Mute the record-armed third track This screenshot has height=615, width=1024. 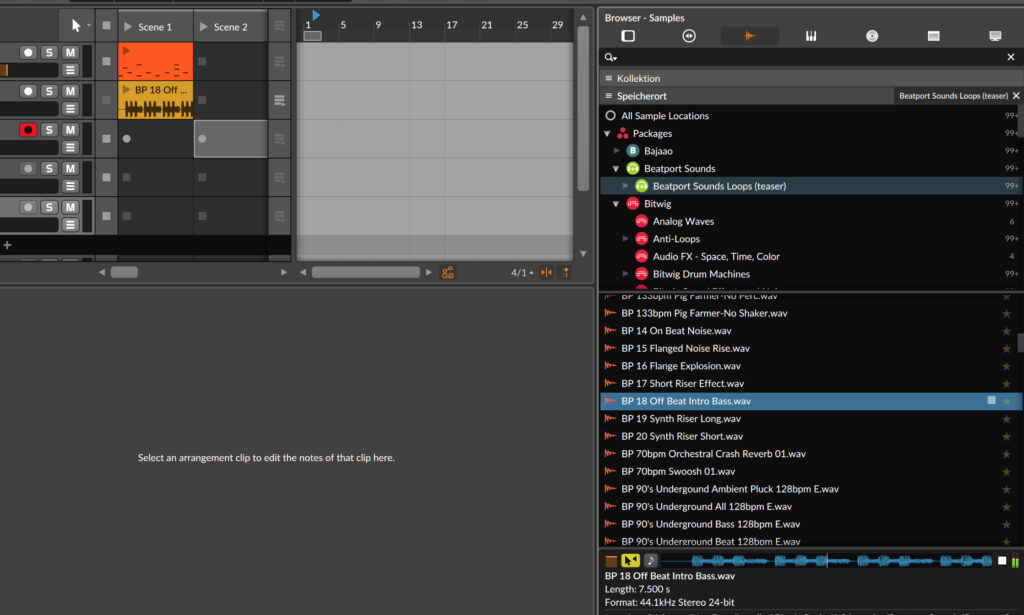70,129
